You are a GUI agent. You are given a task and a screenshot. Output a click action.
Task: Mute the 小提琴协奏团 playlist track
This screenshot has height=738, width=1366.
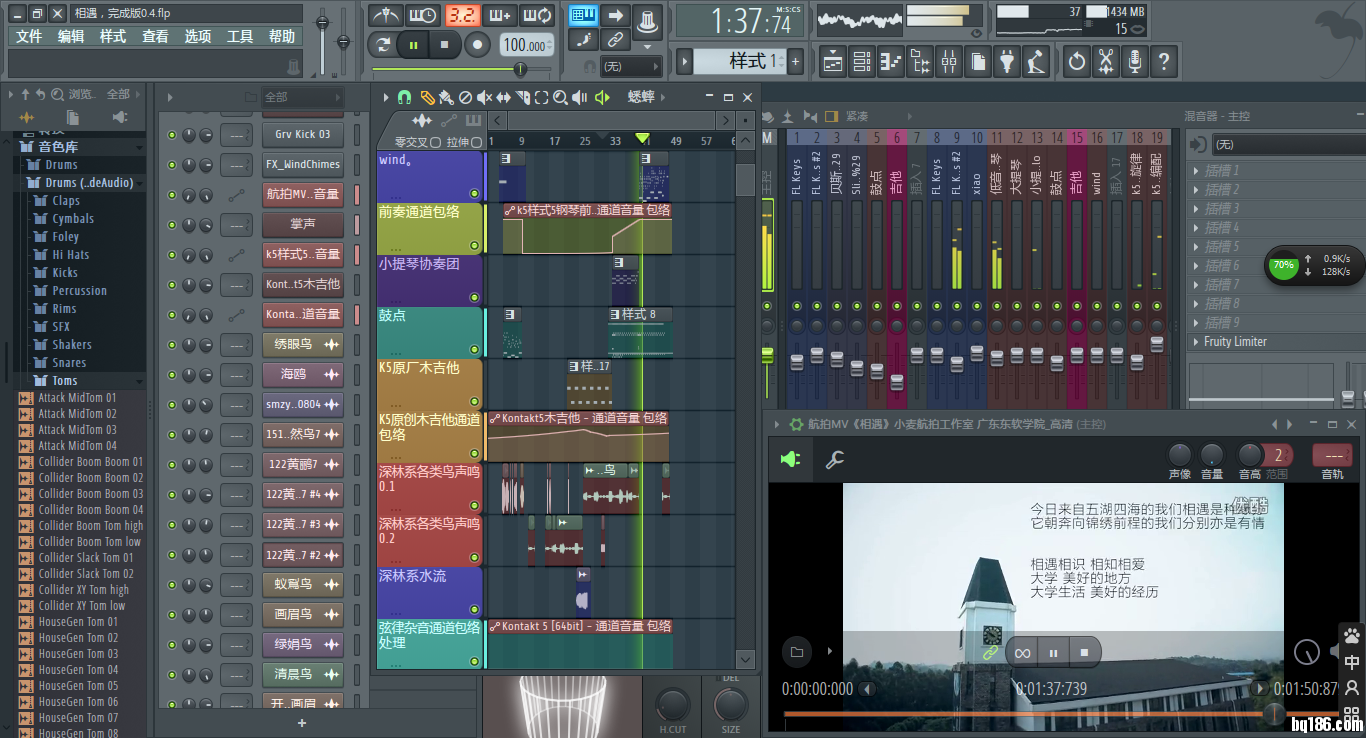pos(475,297)
